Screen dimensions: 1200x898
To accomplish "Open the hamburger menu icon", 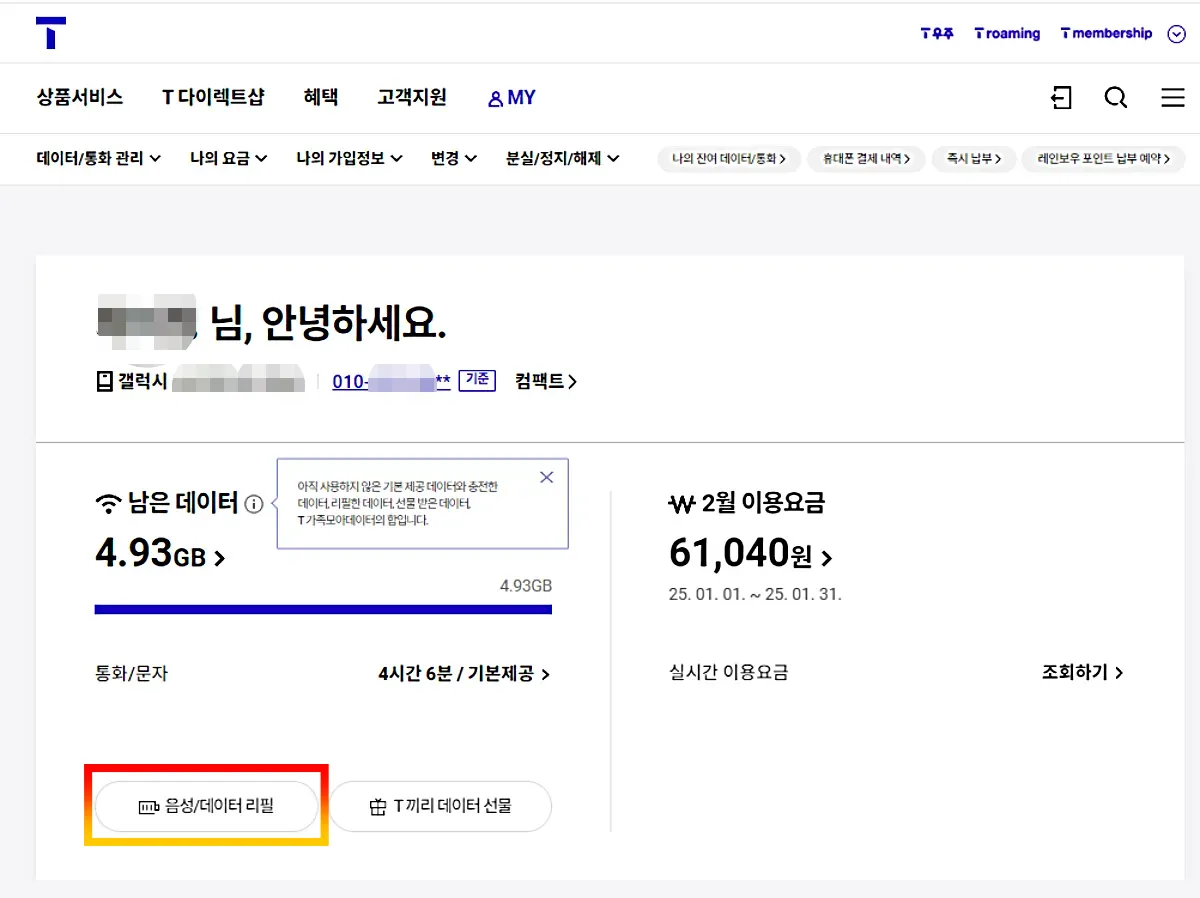I will [1173, 97].
